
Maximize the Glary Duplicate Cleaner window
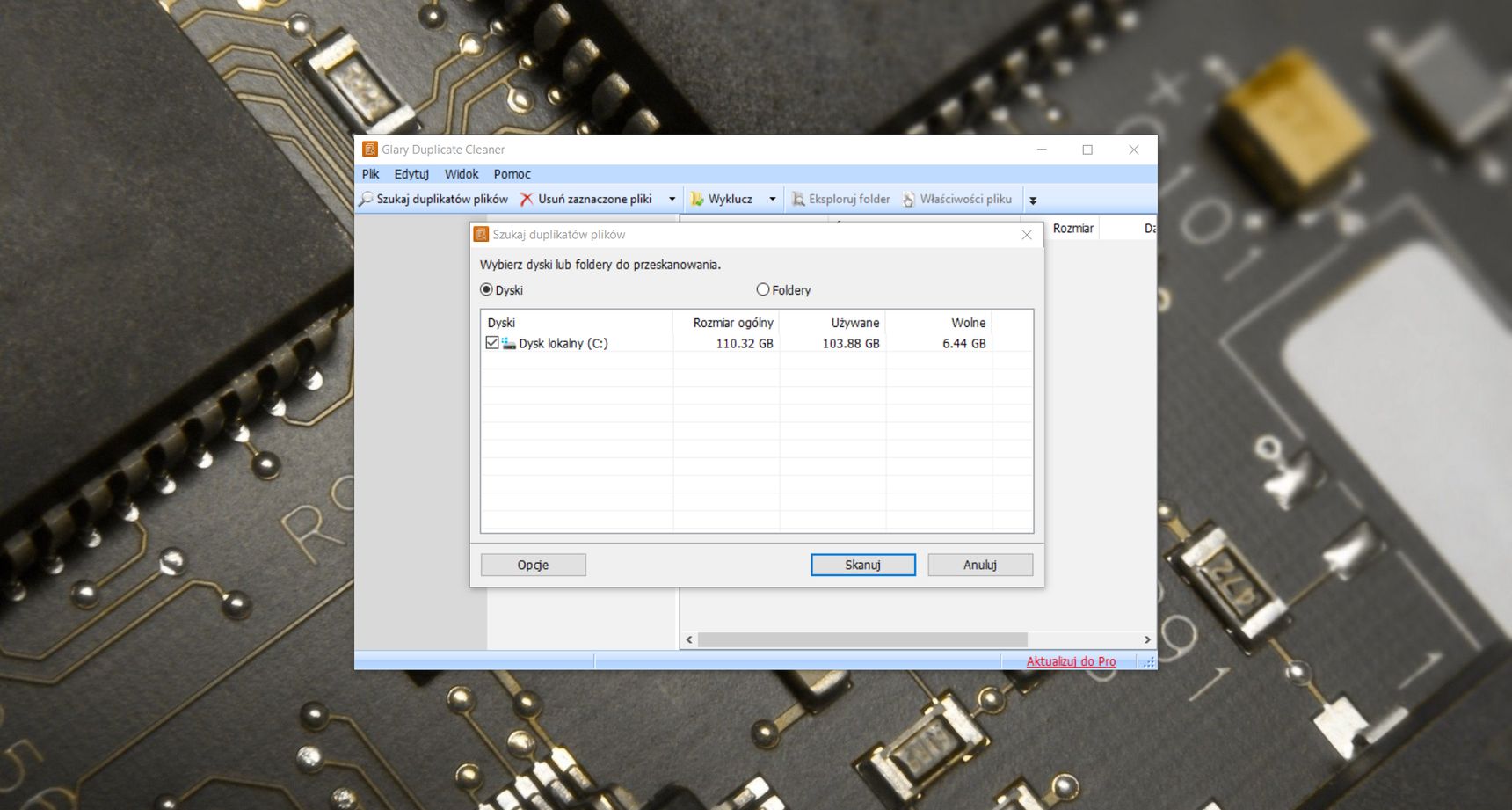click(1087, 150)
